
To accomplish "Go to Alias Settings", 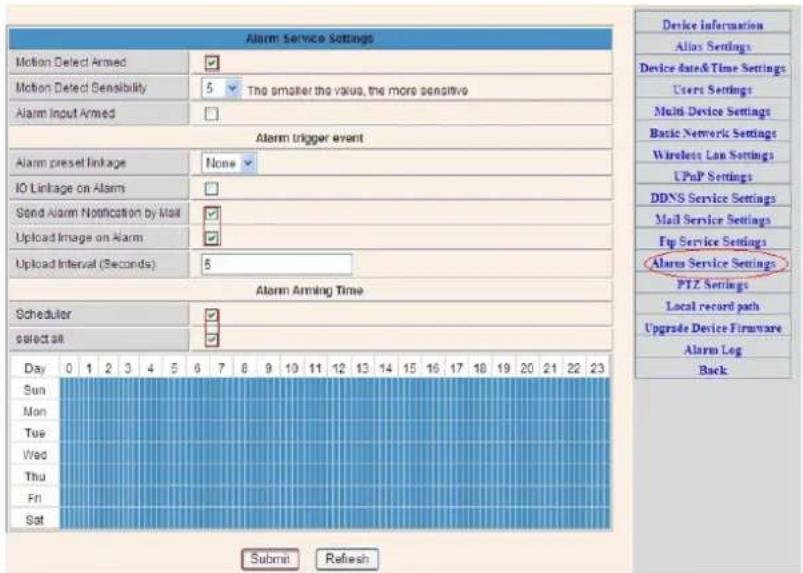I will (713, 47).
